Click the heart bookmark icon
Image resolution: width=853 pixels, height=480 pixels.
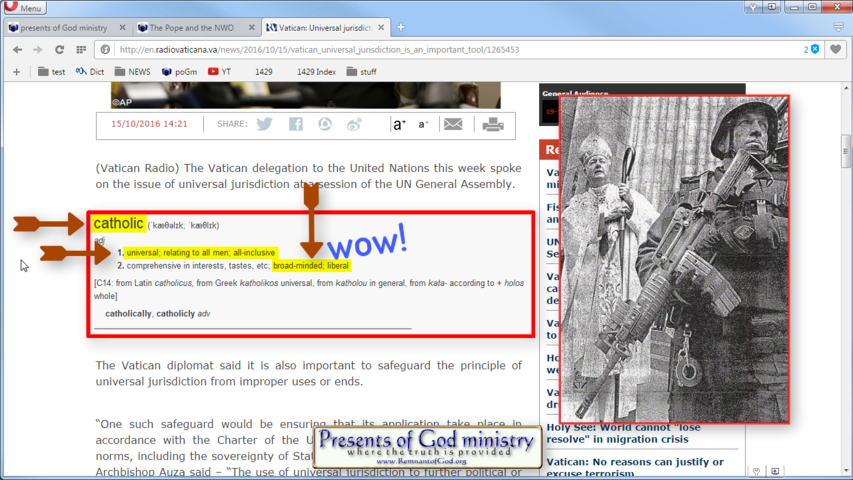(835, 49)
